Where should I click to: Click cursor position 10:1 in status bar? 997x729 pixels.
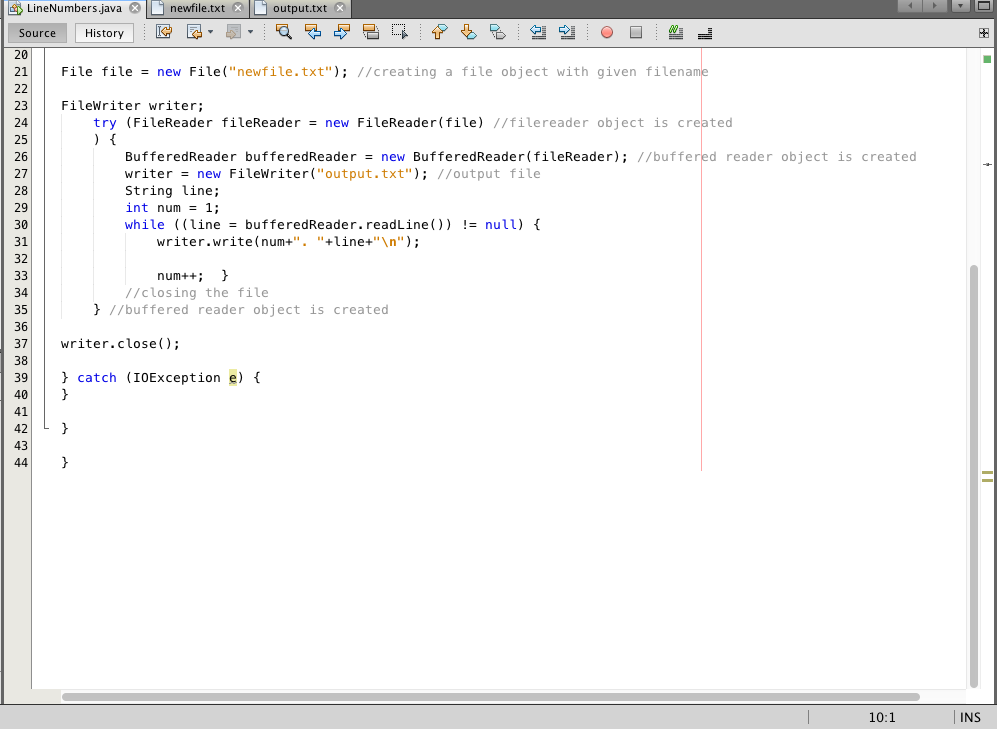tap(882, 718)
